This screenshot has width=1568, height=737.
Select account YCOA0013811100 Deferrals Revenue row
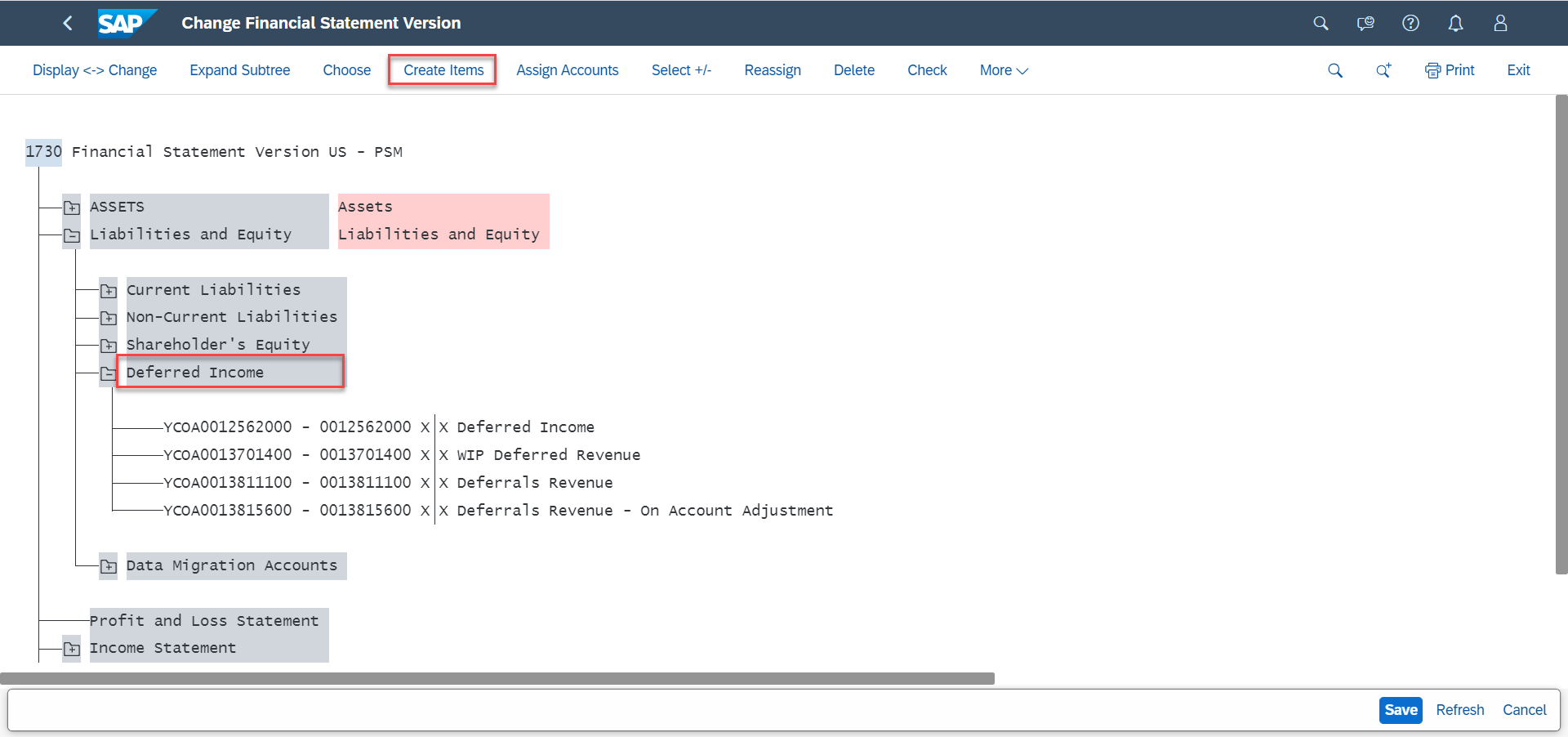tap(388, 483)
